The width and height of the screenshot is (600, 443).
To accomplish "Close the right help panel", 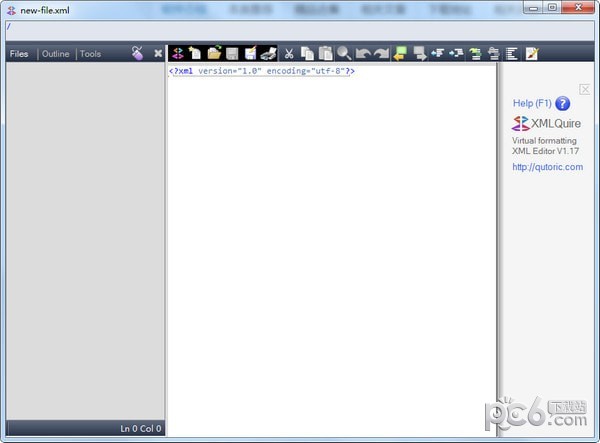I will point(585,89).
